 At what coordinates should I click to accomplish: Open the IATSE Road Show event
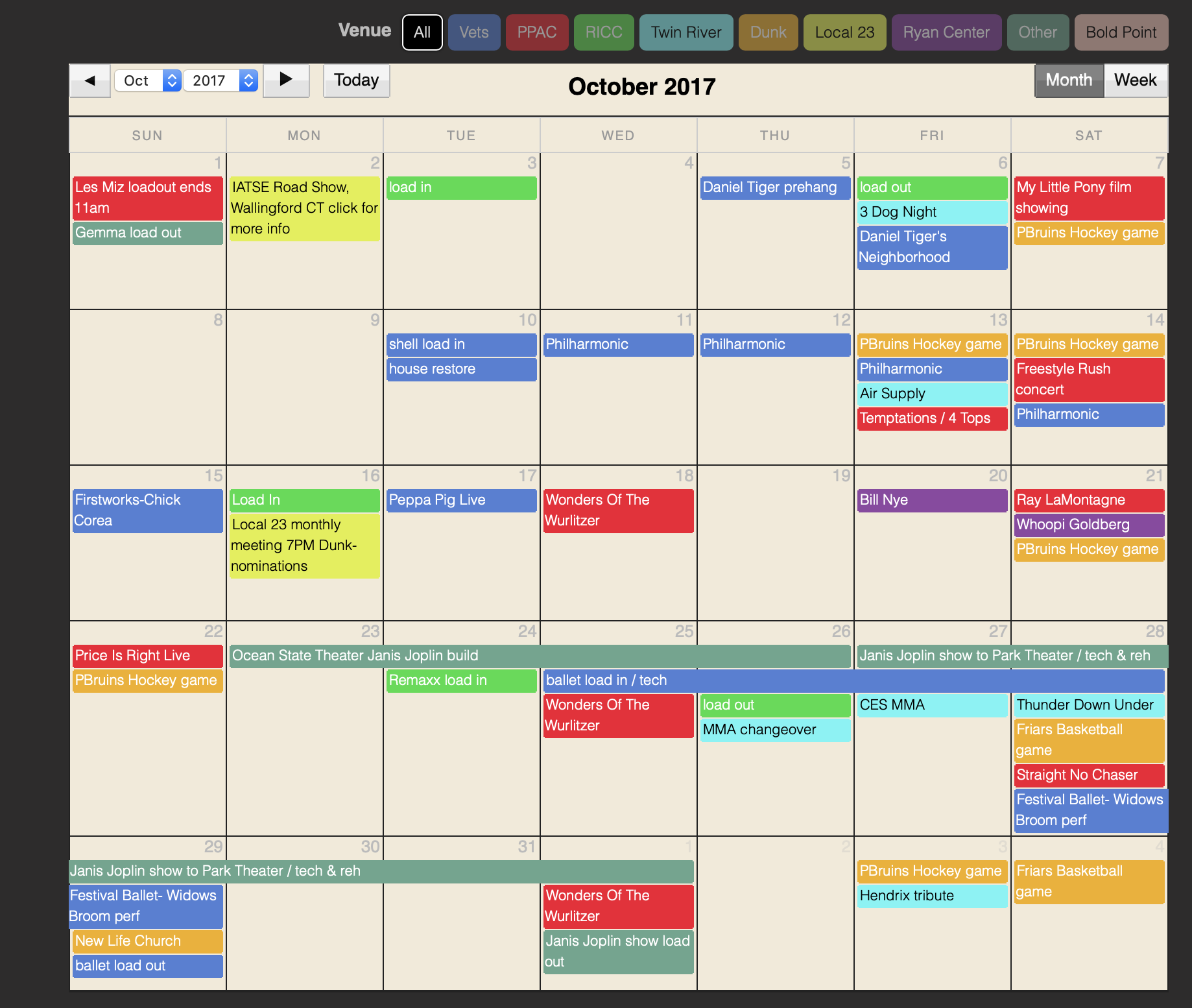click(304, 208)
